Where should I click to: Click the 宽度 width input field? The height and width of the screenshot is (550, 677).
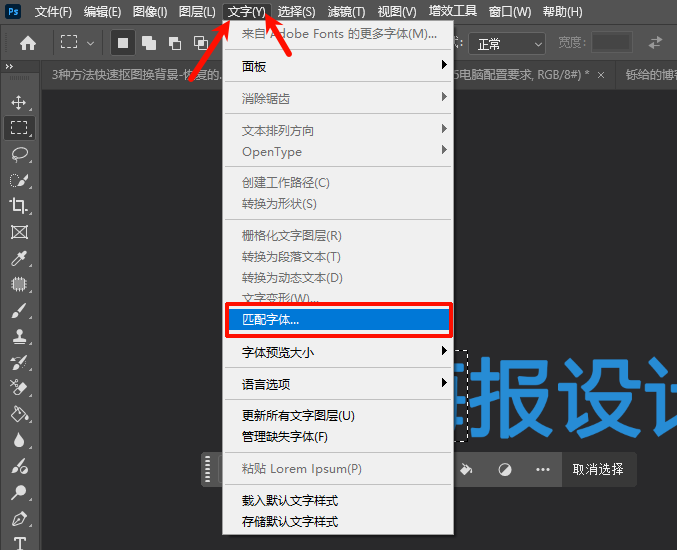612,42
